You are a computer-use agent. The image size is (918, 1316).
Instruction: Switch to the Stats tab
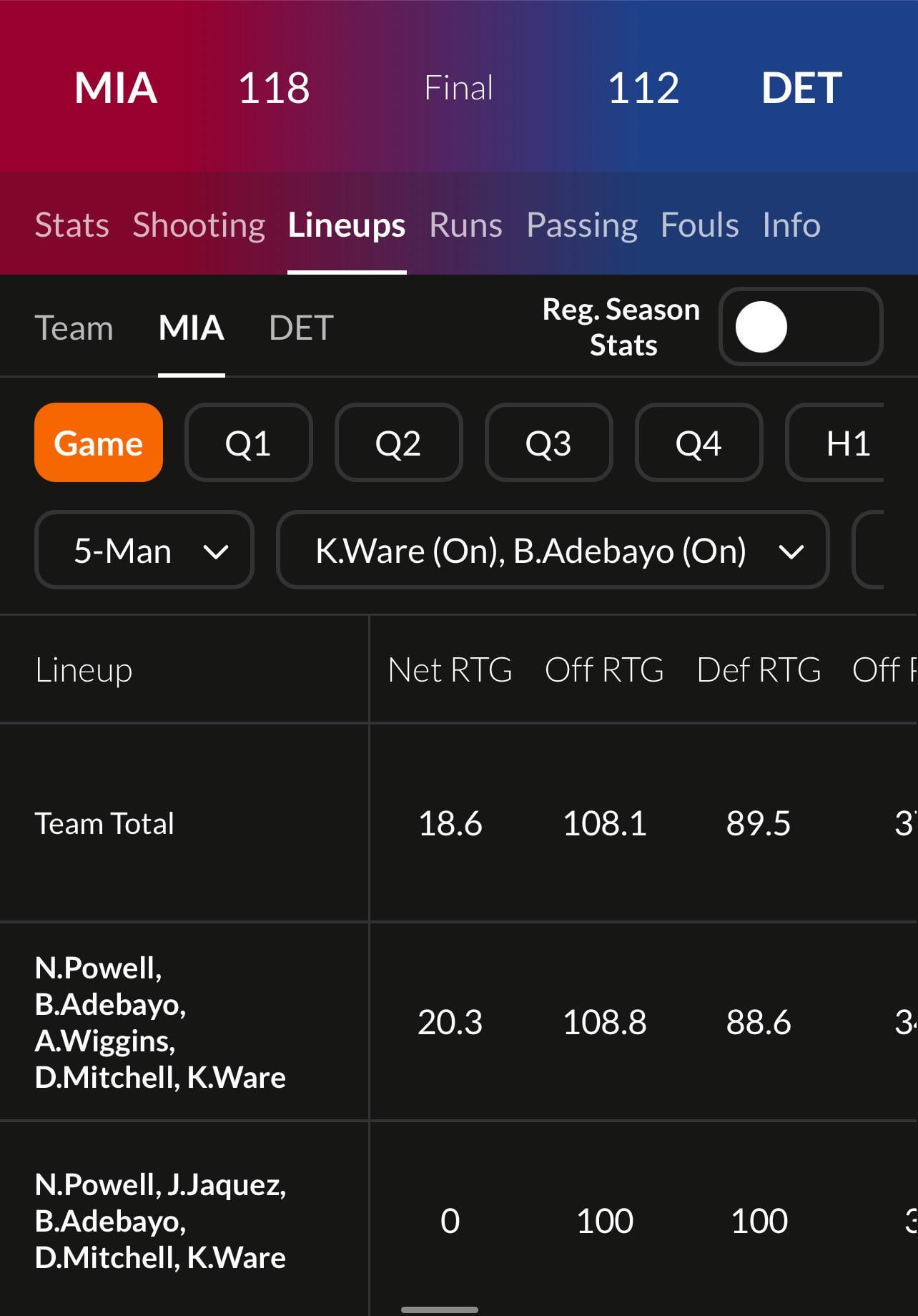[x=71, y=225]
